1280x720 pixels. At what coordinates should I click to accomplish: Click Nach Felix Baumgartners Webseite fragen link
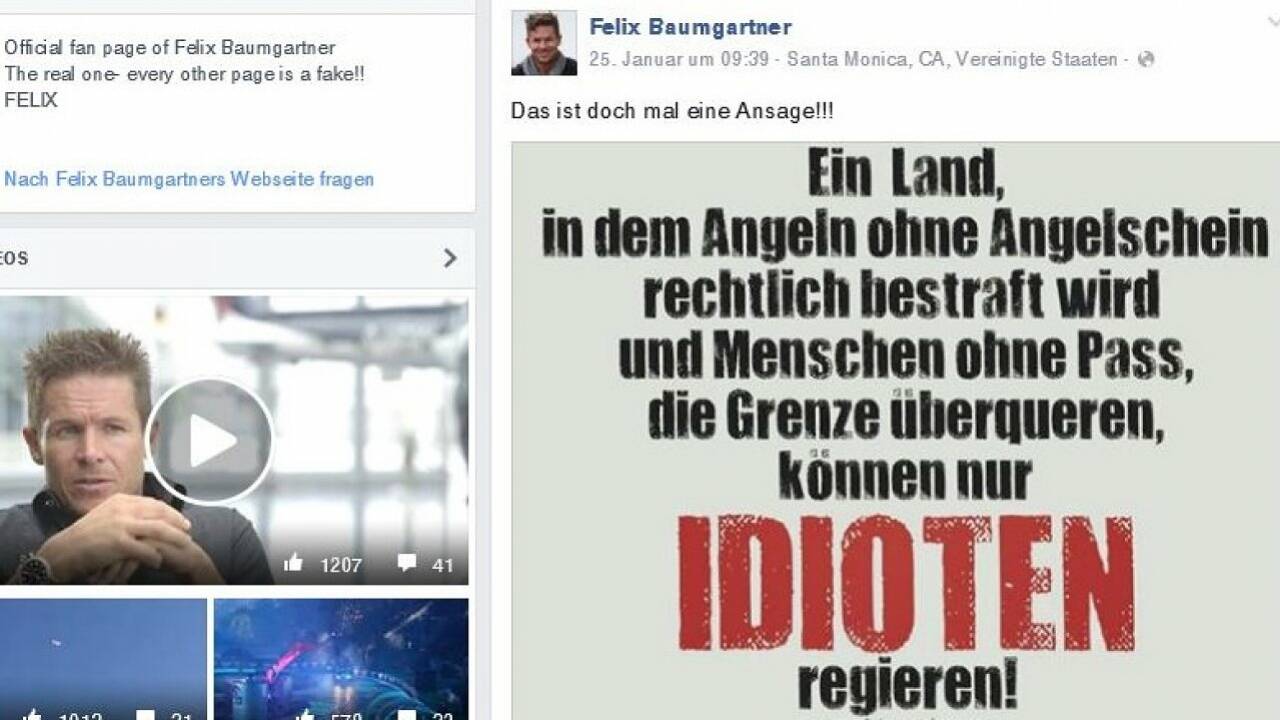tap(189, 179)
